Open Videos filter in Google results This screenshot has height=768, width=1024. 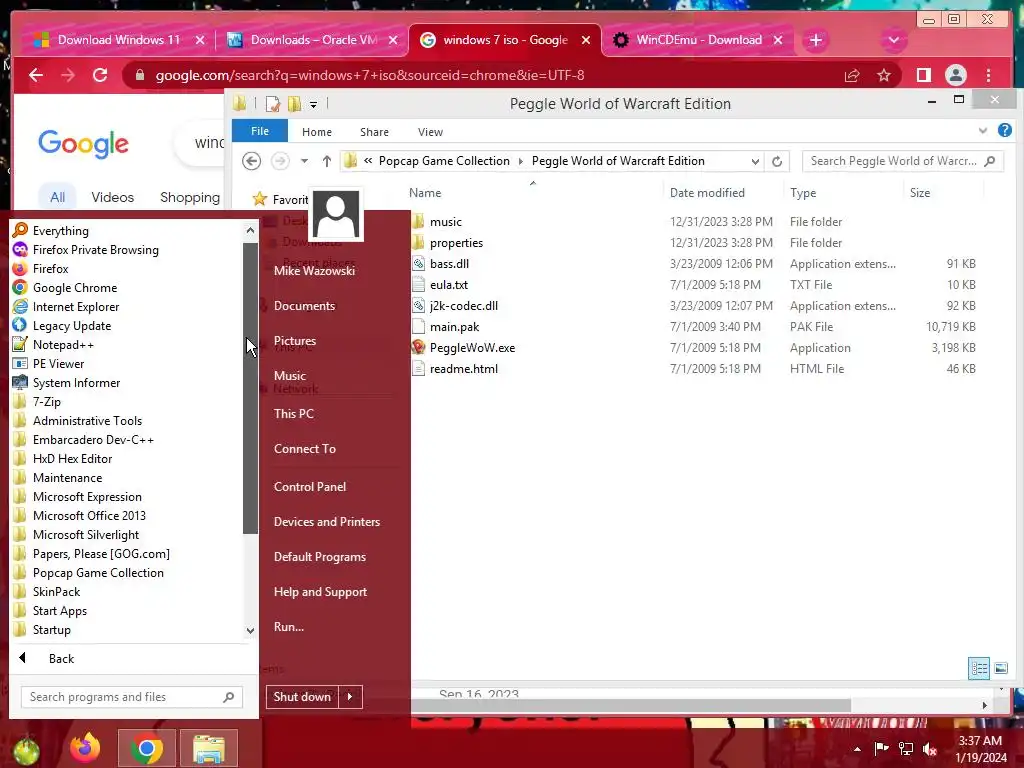pos(112,197)
